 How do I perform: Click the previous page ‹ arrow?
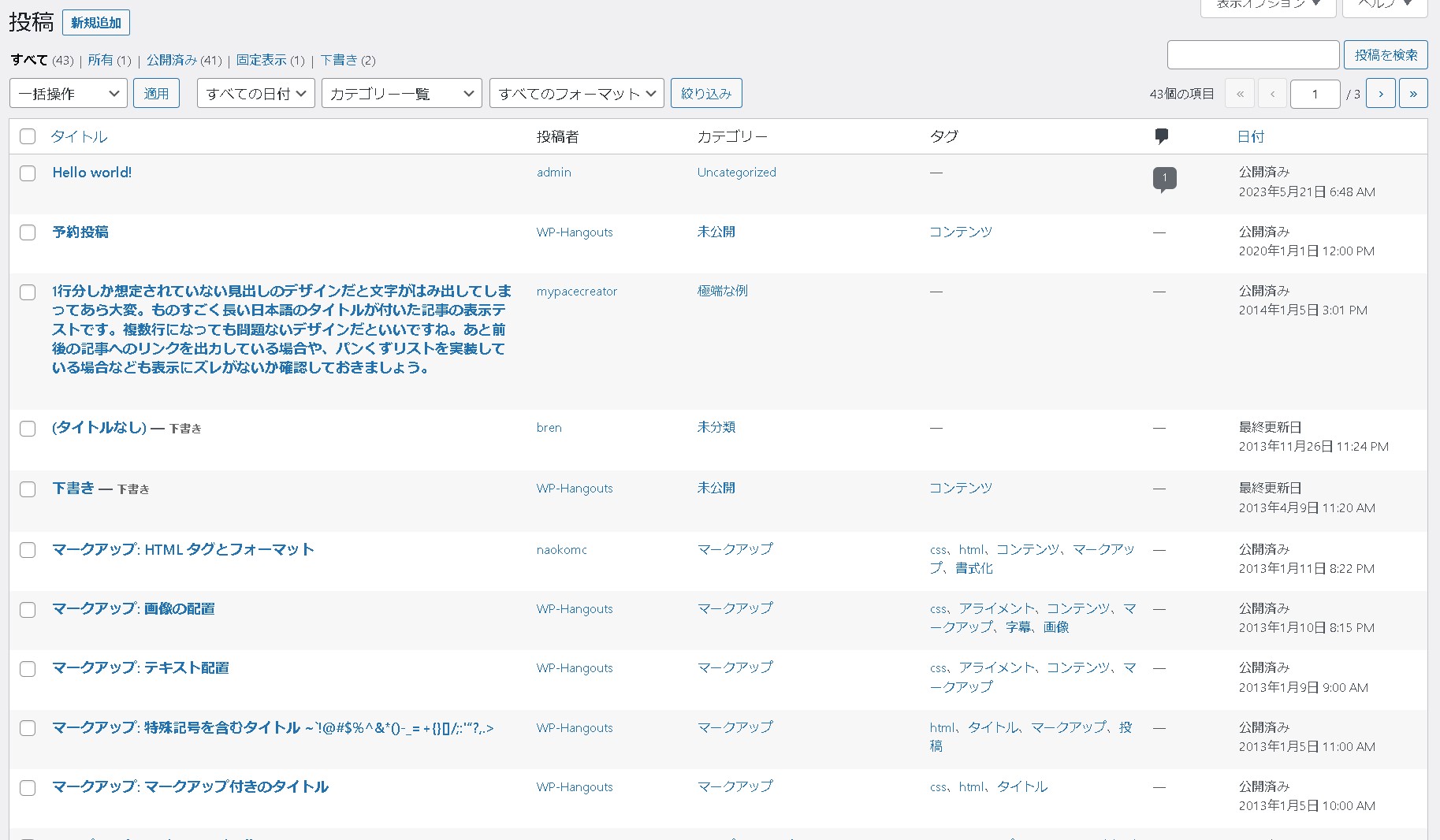[1272, 93]
